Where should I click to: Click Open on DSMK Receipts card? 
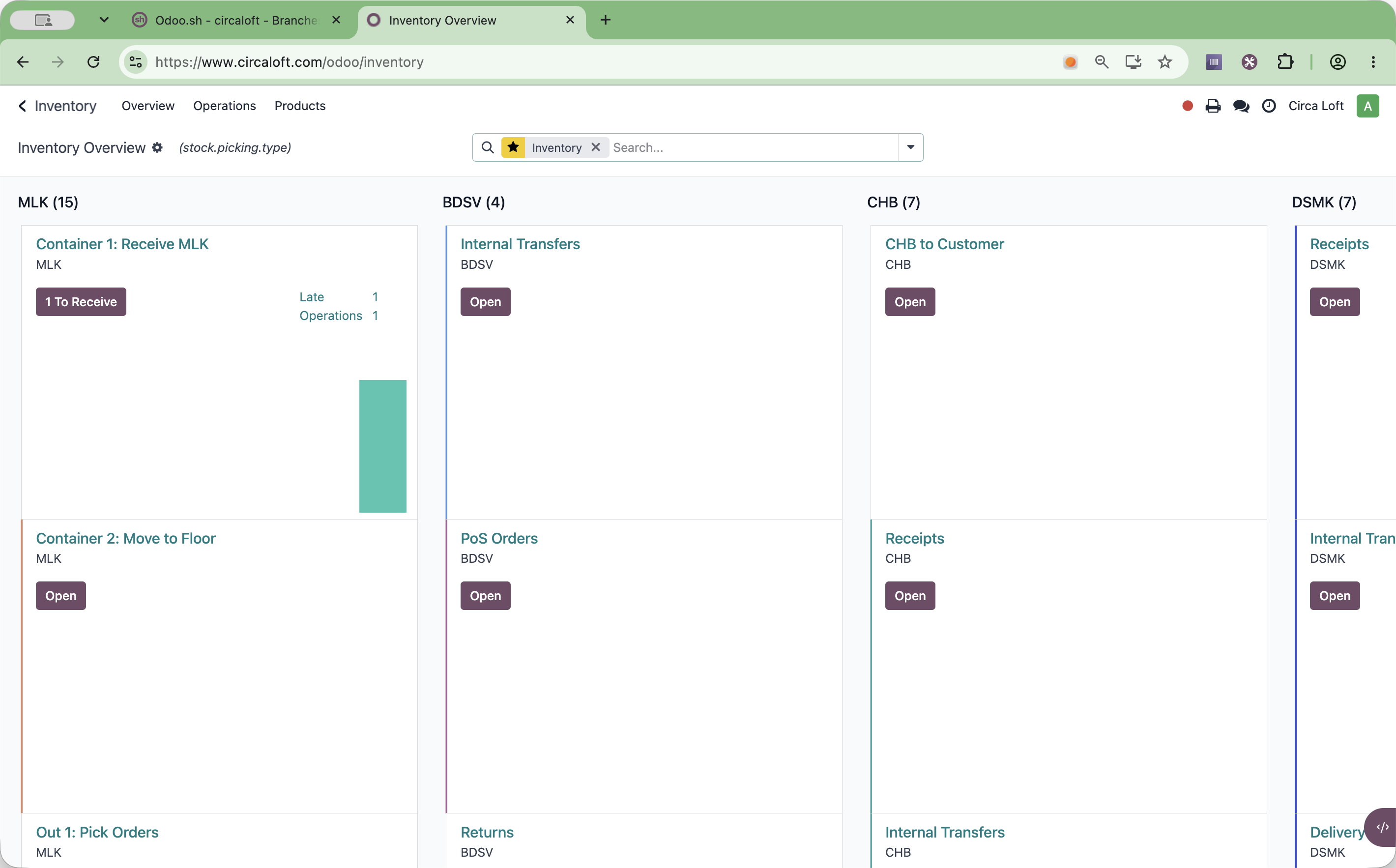pyautogui.click(x=1335, y=302)
